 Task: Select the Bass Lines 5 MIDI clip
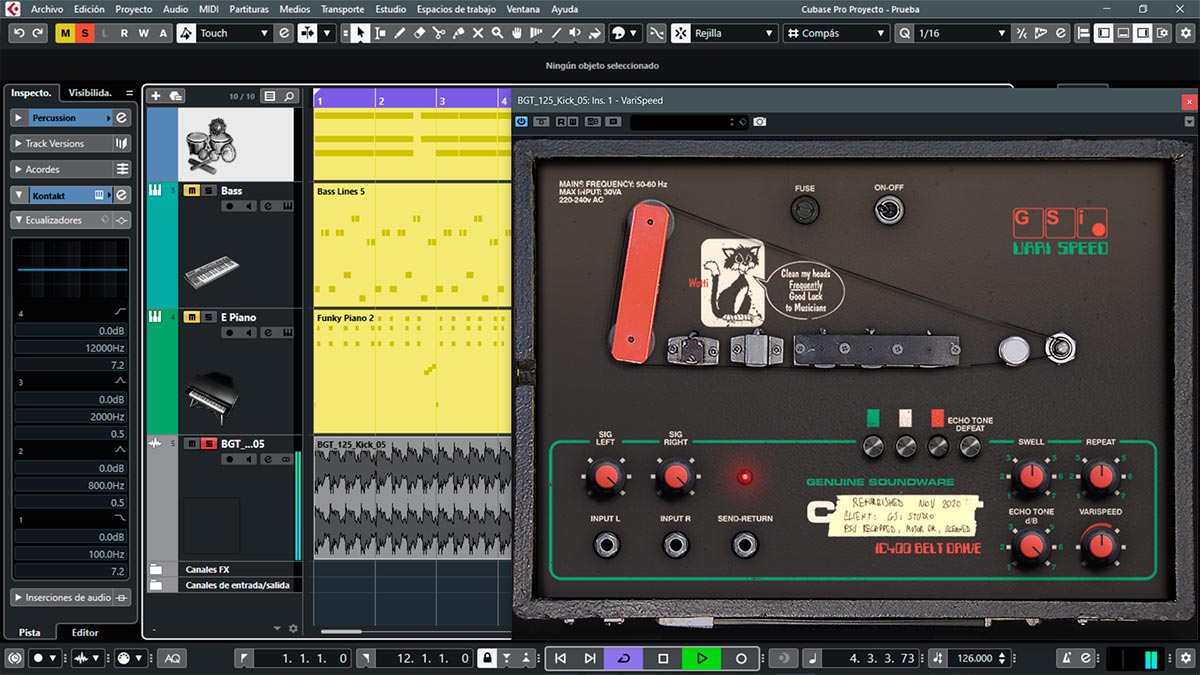411,244
